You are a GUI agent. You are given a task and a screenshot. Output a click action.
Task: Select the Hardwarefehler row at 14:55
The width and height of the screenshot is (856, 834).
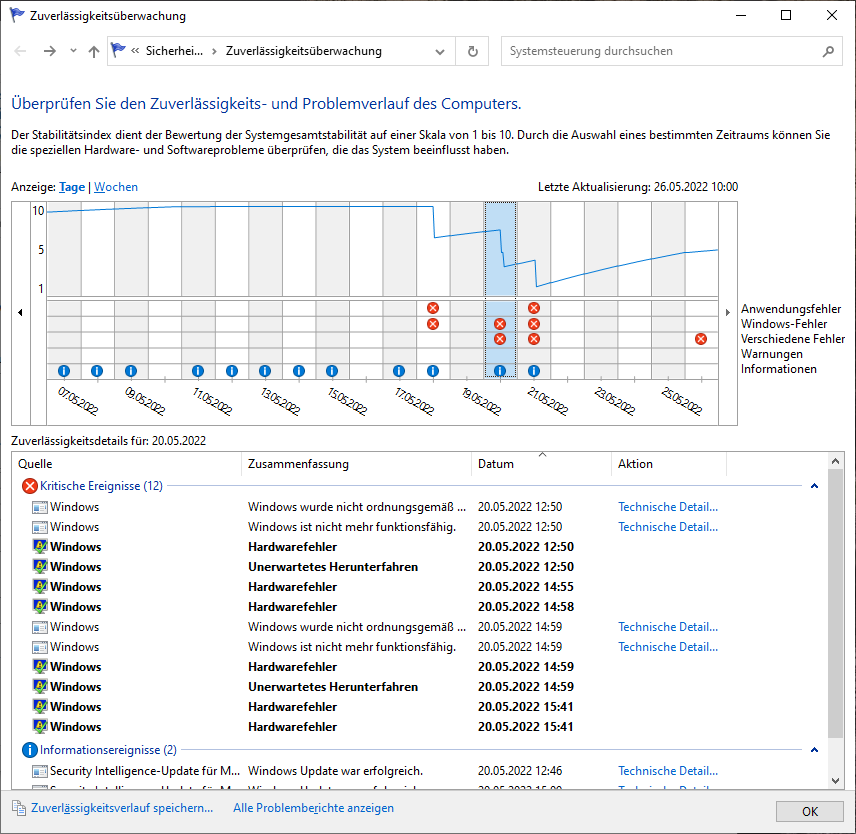(419, 587)
